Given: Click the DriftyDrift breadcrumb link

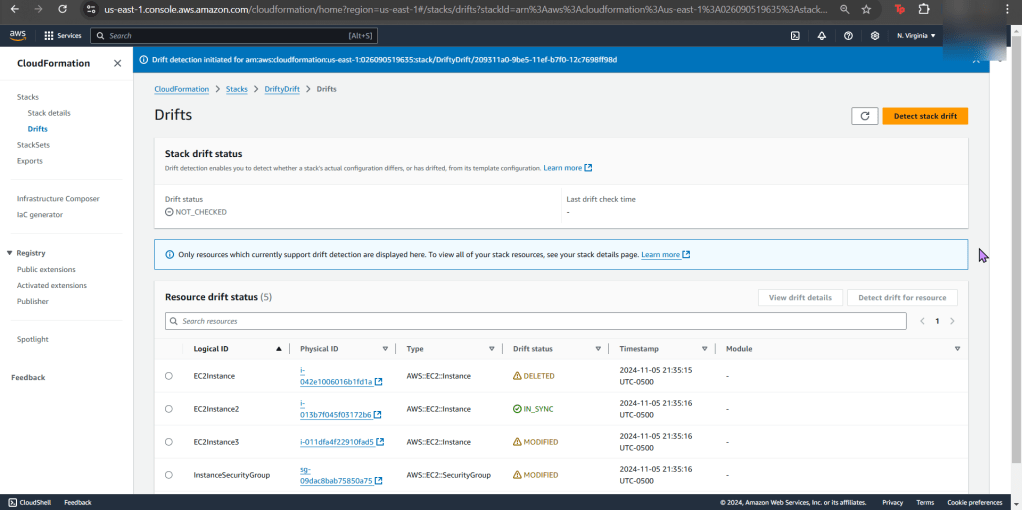Looking at the screenshot, I should click(x=281, y=89).
